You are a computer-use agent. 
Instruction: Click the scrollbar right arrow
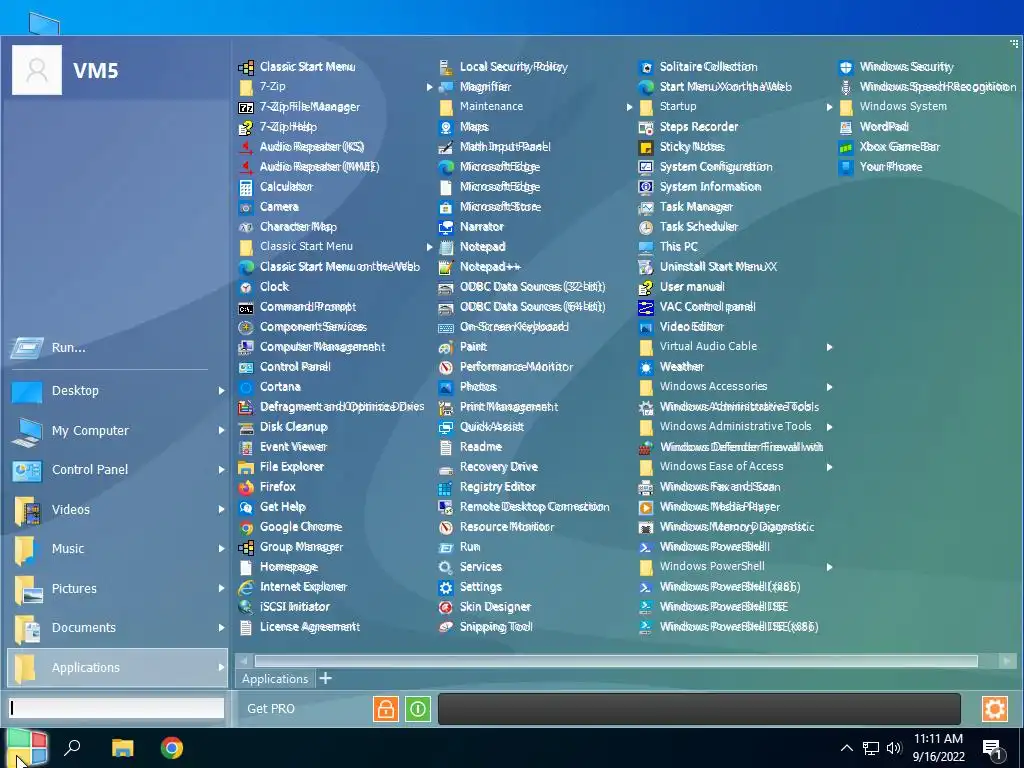(x=1007, y=662)
